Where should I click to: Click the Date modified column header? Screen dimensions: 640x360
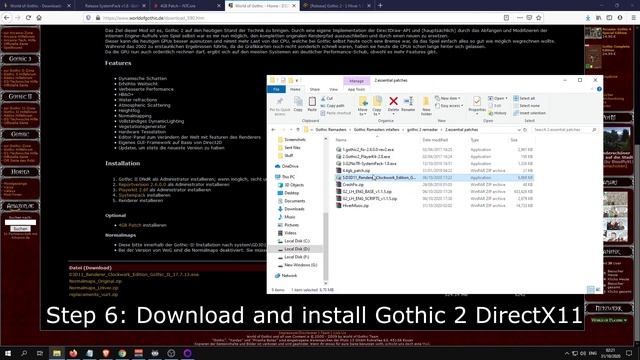click(435, 140)
